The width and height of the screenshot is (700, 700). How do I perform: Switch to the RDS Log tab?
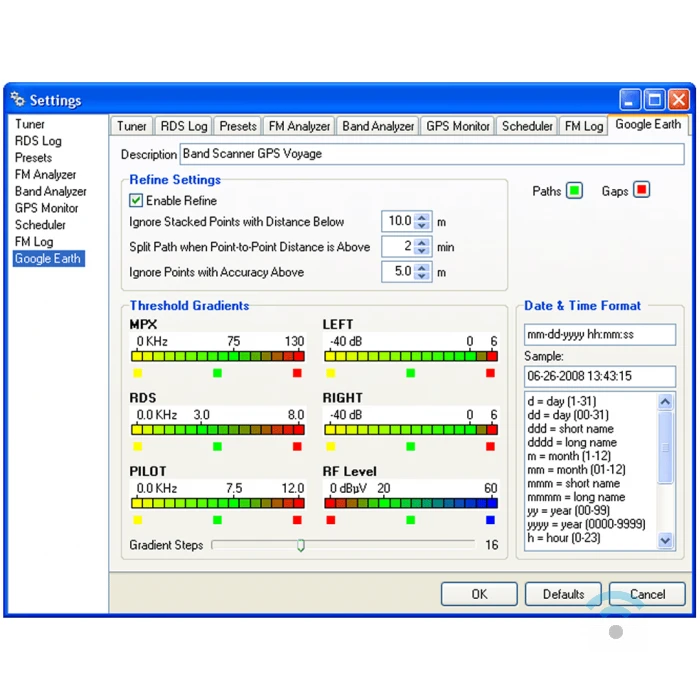184,126
